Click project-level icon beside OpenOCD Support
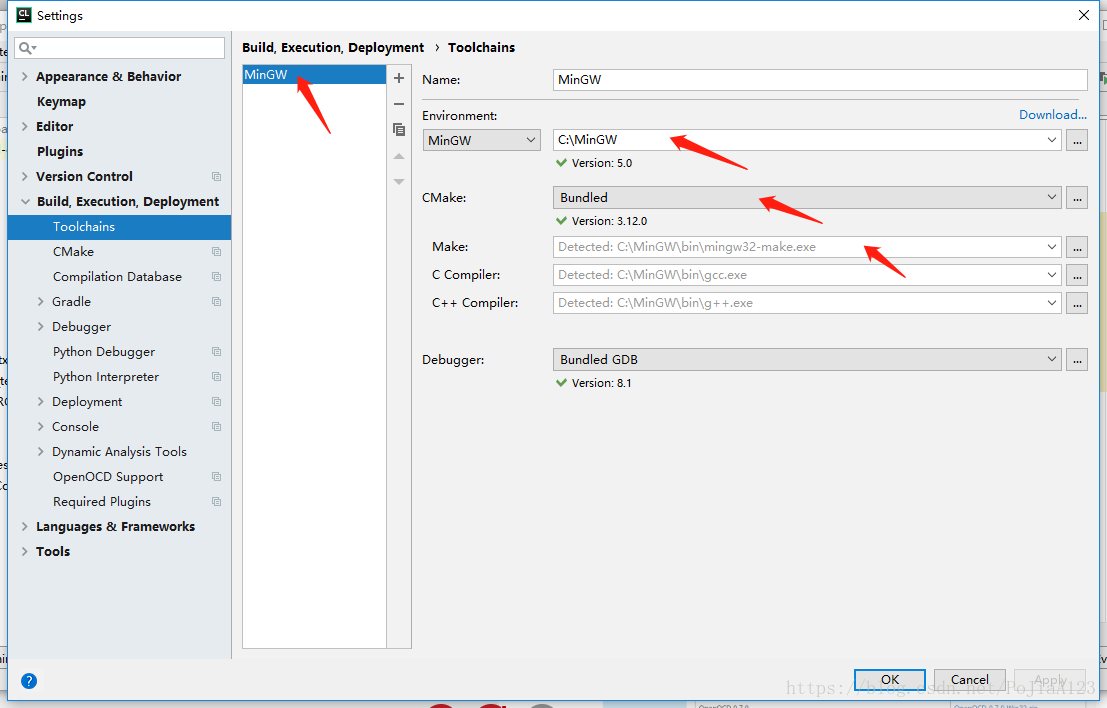The width and height of the screenshot is (1107, 708). (x=217, y=476)
